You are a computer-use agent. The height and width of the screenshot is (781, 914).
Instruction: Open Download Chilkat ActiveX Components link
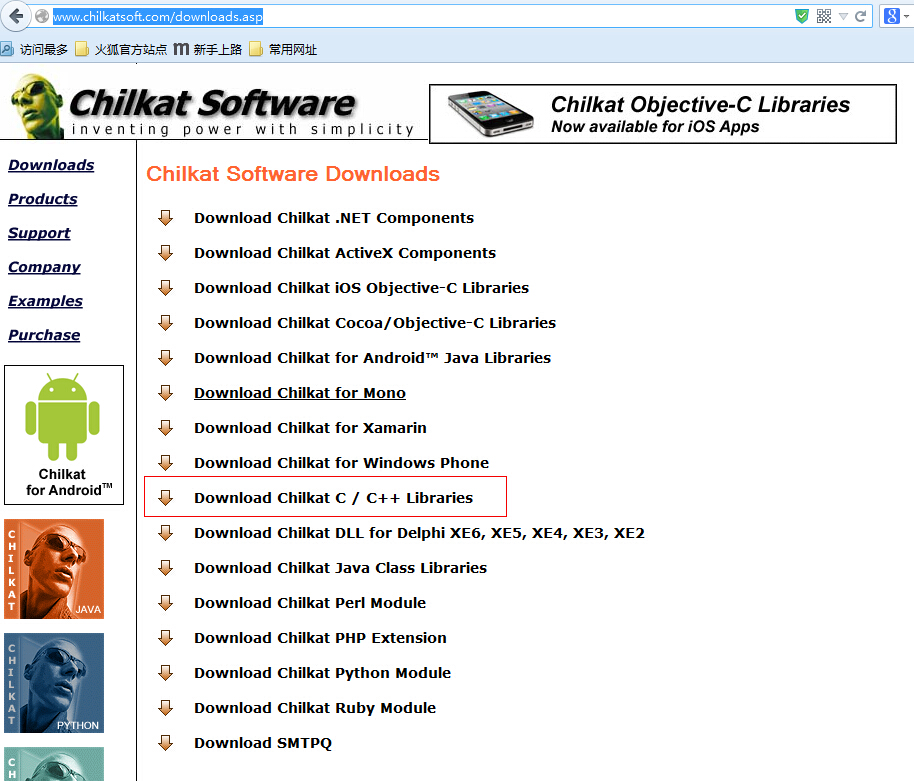coord(345,253)
